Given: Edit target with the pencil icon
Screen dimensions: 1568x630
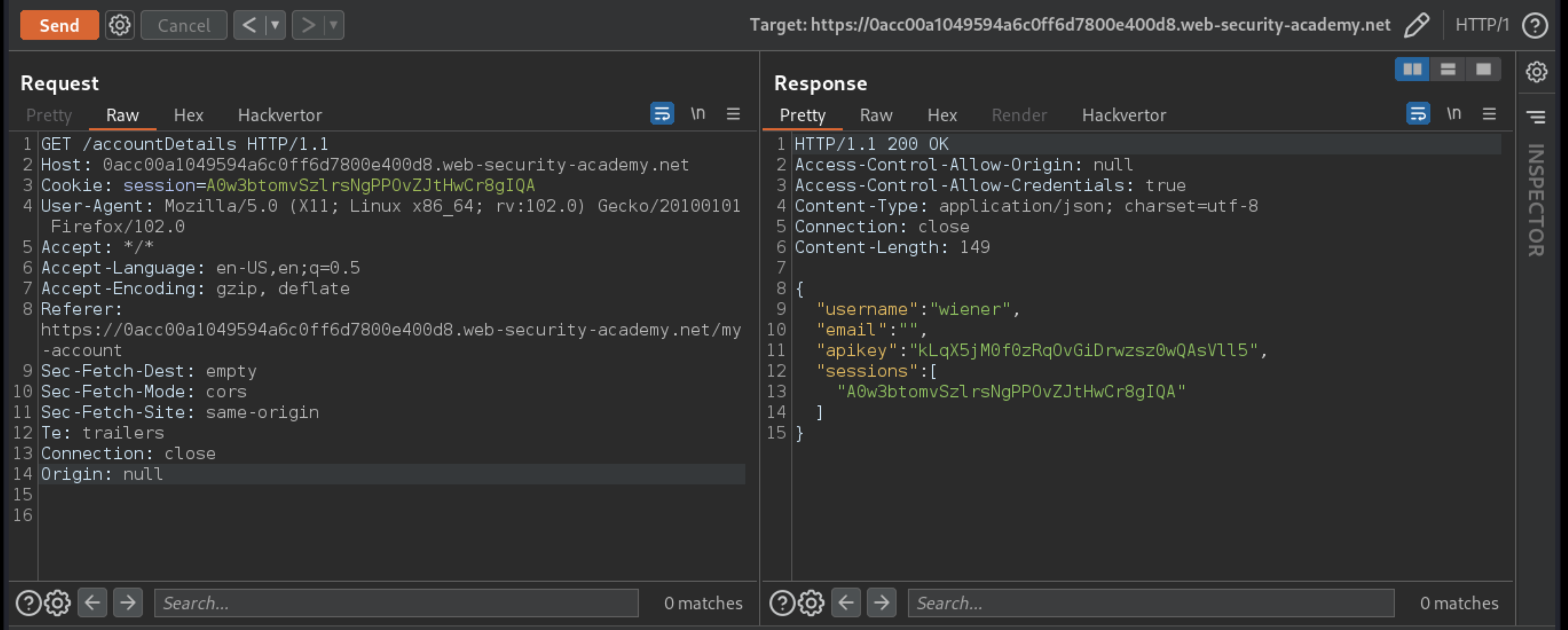Looking at the screenshot, I should 1416,25.
